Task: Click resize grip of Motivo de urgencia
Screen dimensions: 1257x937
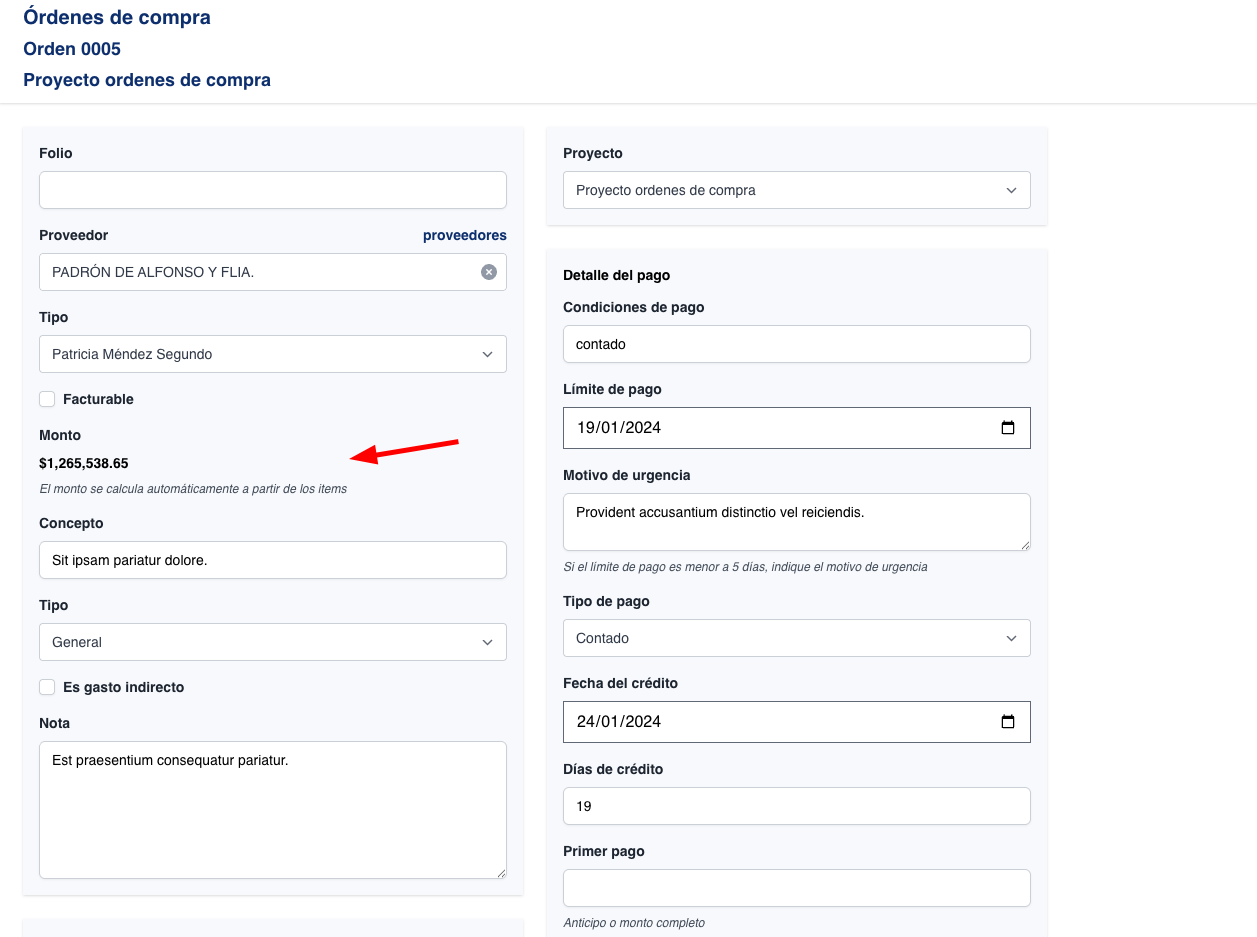Action: coord(1024,544)
